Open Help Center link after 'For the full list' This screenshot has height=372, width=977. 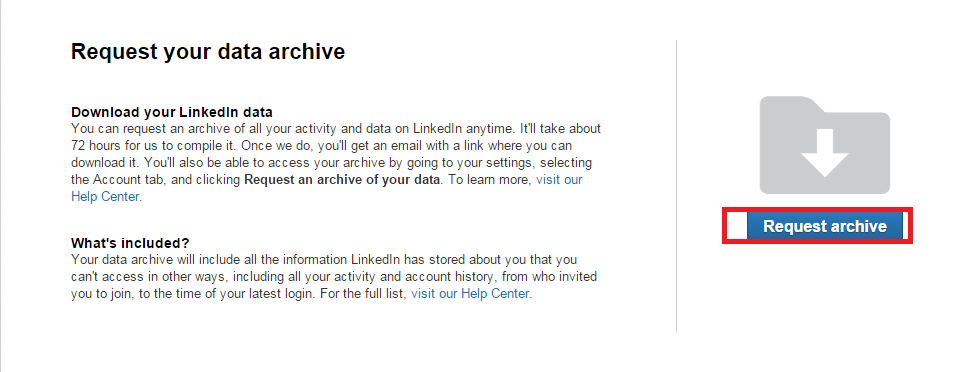point(472,293)
